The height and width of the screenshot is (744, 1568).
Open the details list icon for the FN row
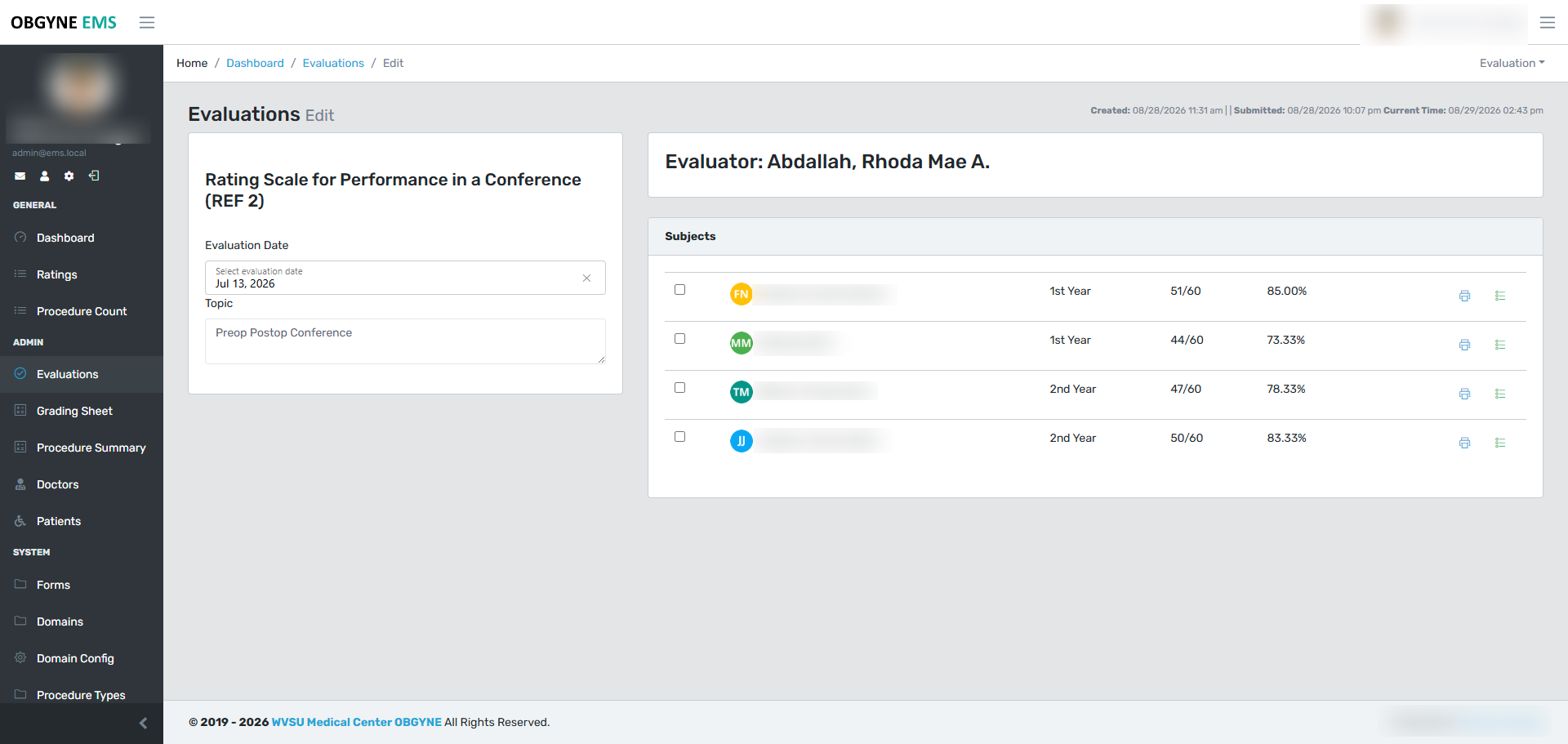(x=1500, y=296)
